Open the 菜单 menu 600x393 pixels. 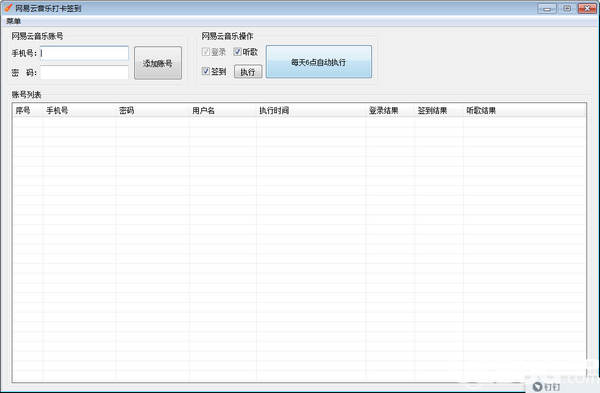[13, 21]
